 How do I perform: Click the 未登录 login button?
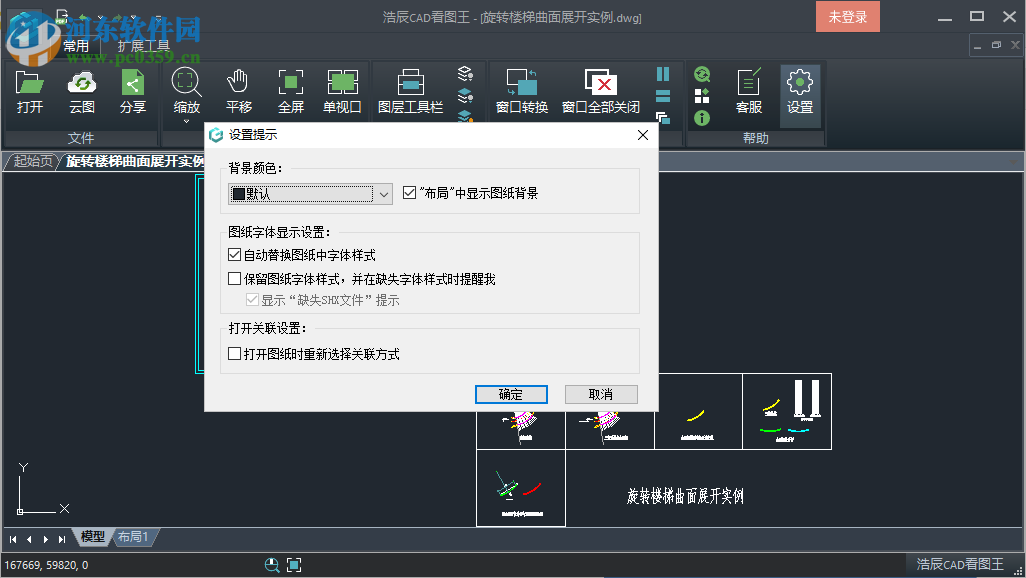click(847, 16)
